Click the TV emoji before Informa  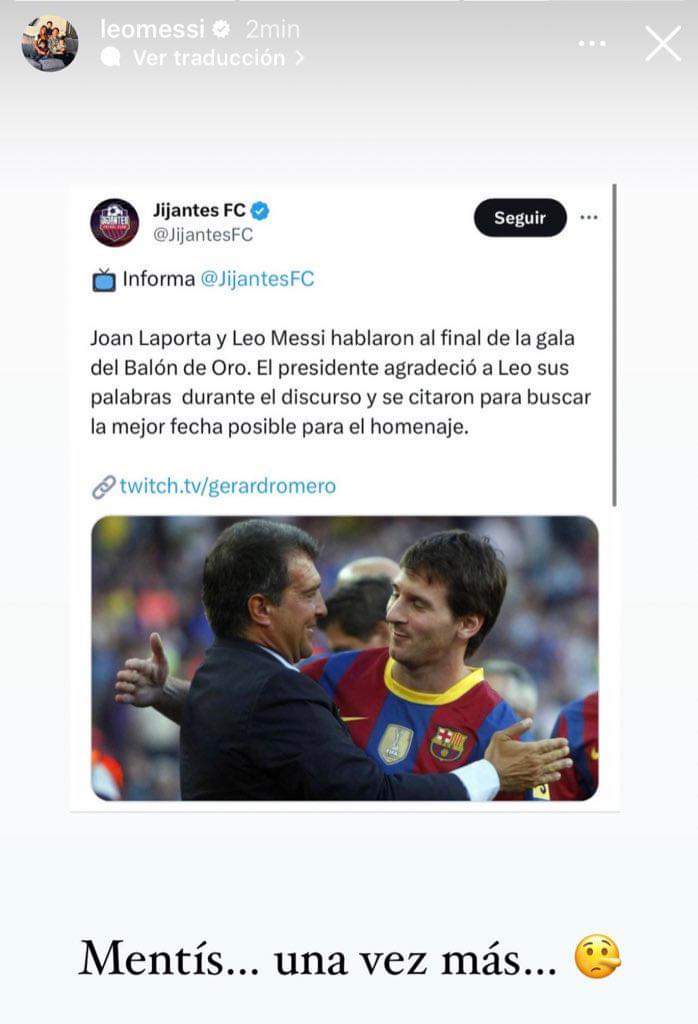click(103, 280)
